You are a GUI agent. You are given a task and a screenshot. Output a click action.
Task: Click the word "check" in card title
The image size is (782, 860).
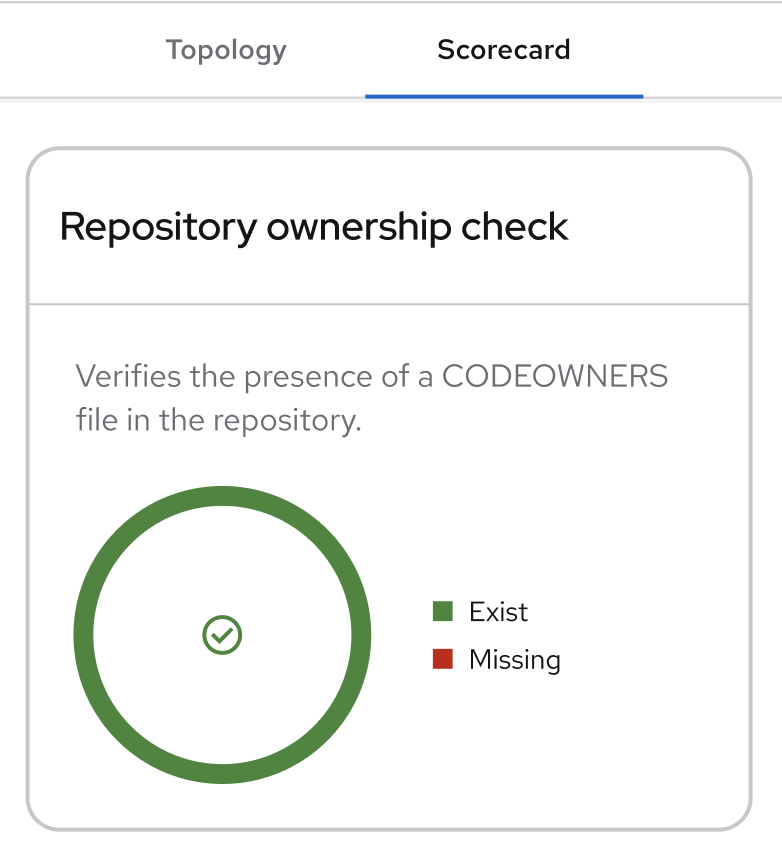(514, 227)
